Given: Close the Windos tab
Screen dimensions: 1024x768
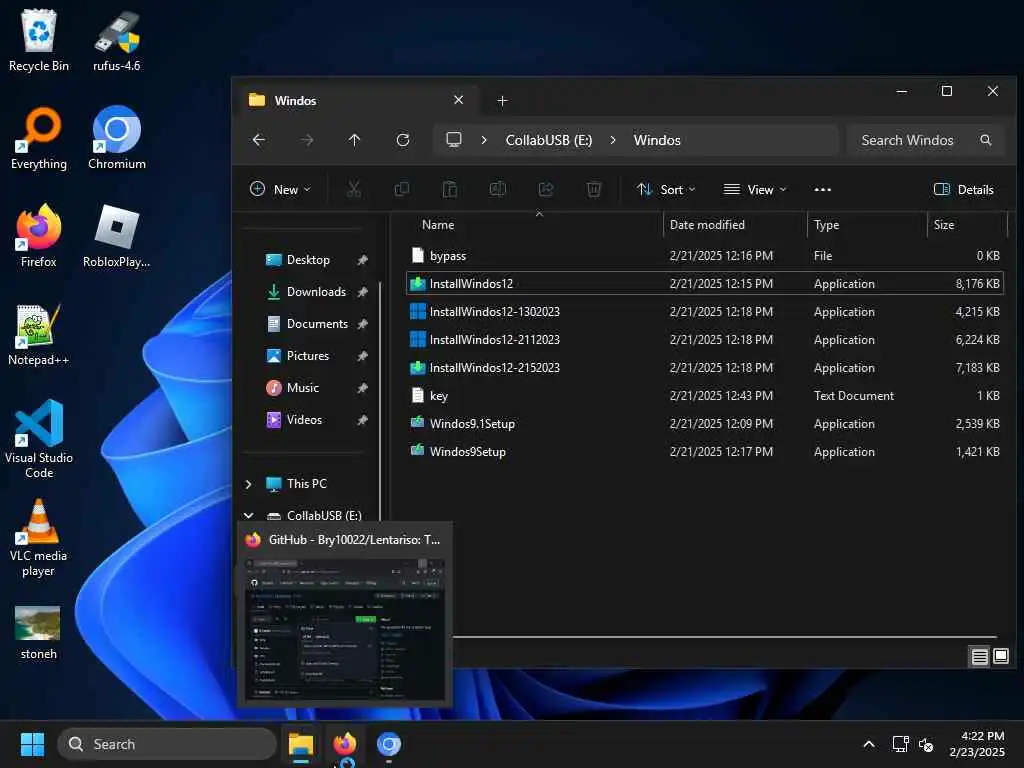Looking at the screenshot, I should pyautogui.click(x=458, y=100).
